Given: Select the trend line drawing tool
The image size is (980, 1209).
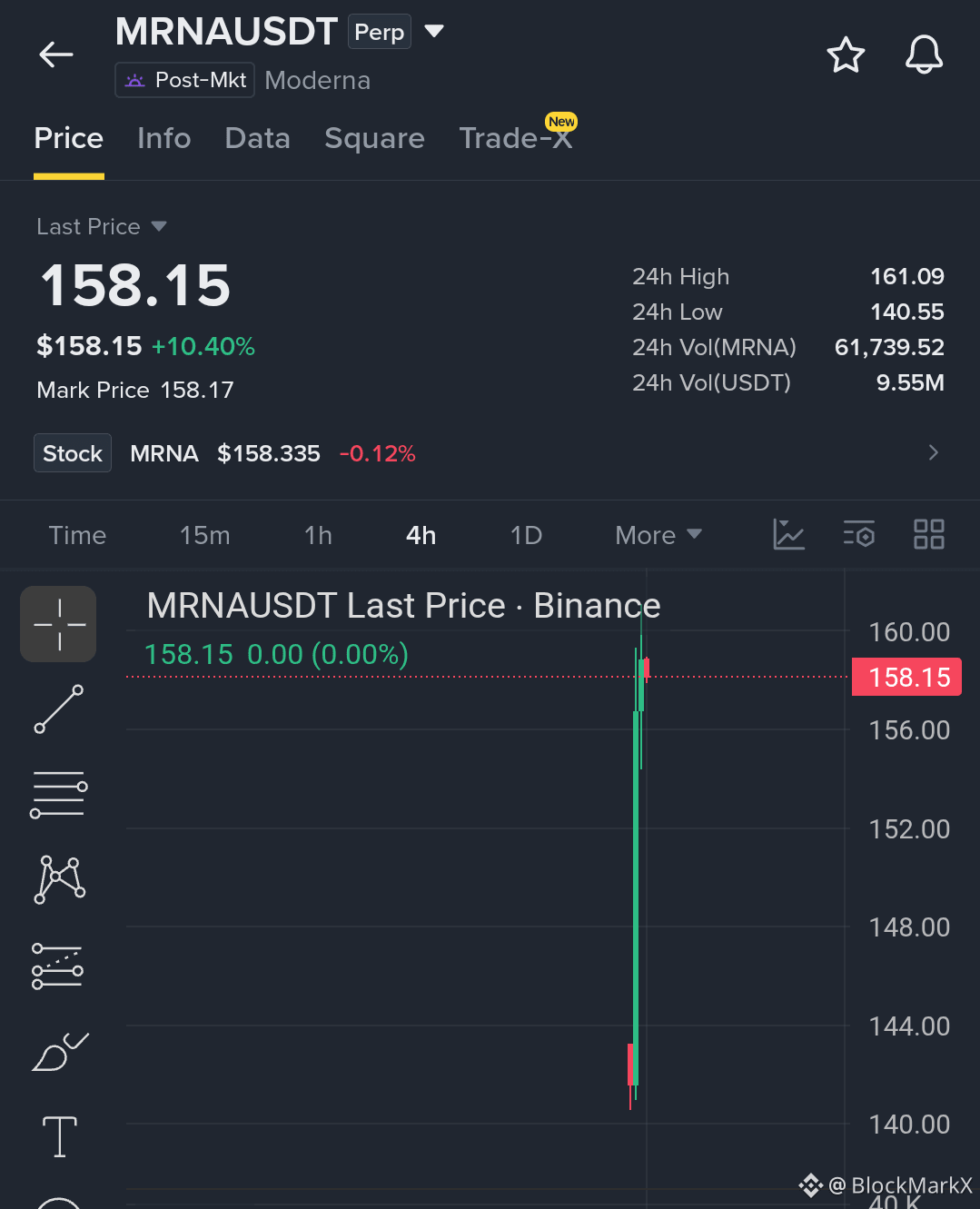Looking at the screenshot, I should pyautogui.click(x=59, y=709).
